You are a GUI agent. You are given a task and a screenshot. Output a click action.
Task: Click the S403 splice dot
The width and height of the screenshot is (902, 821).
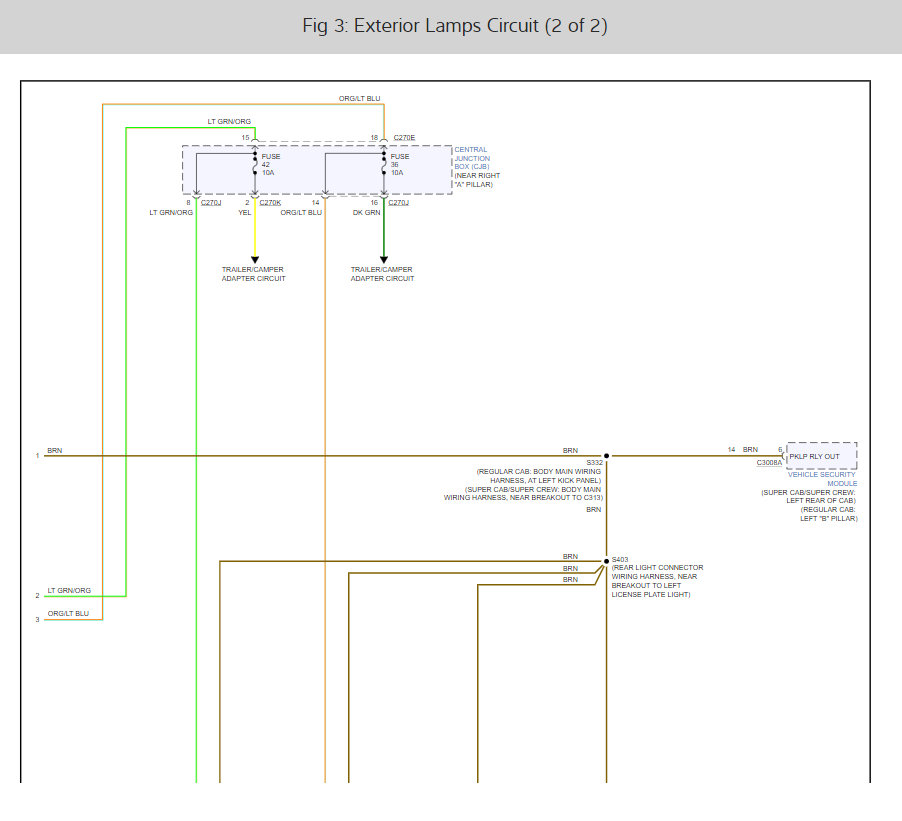tap(606, 561)
